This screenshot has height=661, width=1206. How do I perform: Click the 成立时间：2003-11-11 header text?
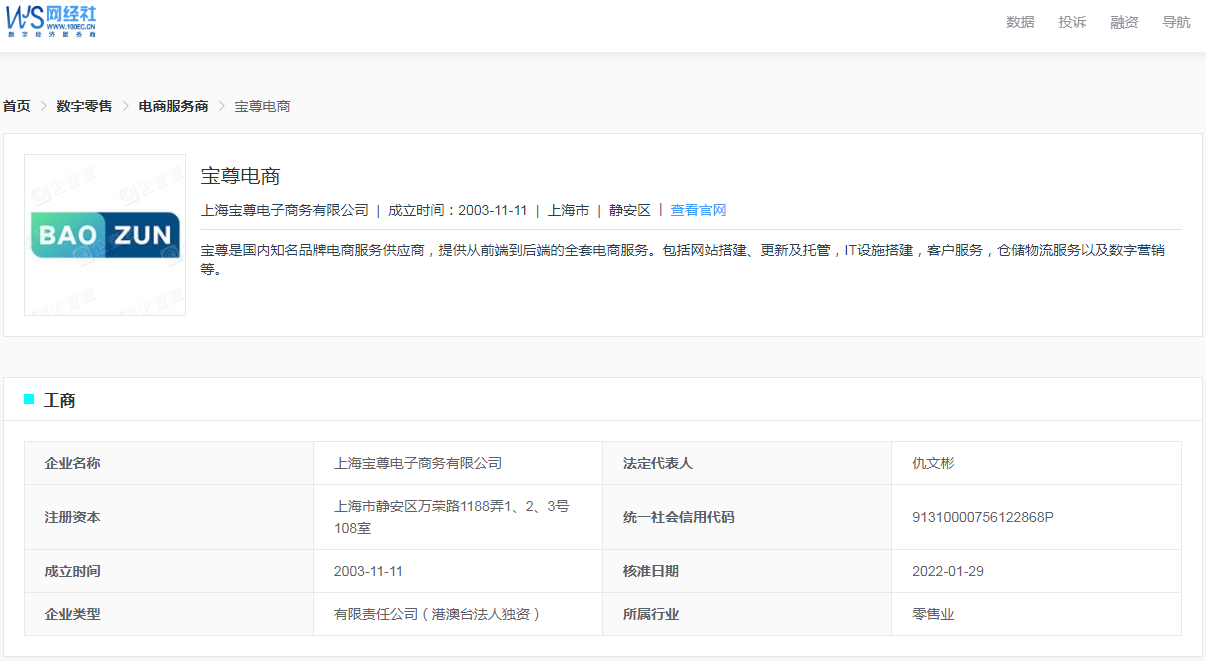tap(457, 210)
